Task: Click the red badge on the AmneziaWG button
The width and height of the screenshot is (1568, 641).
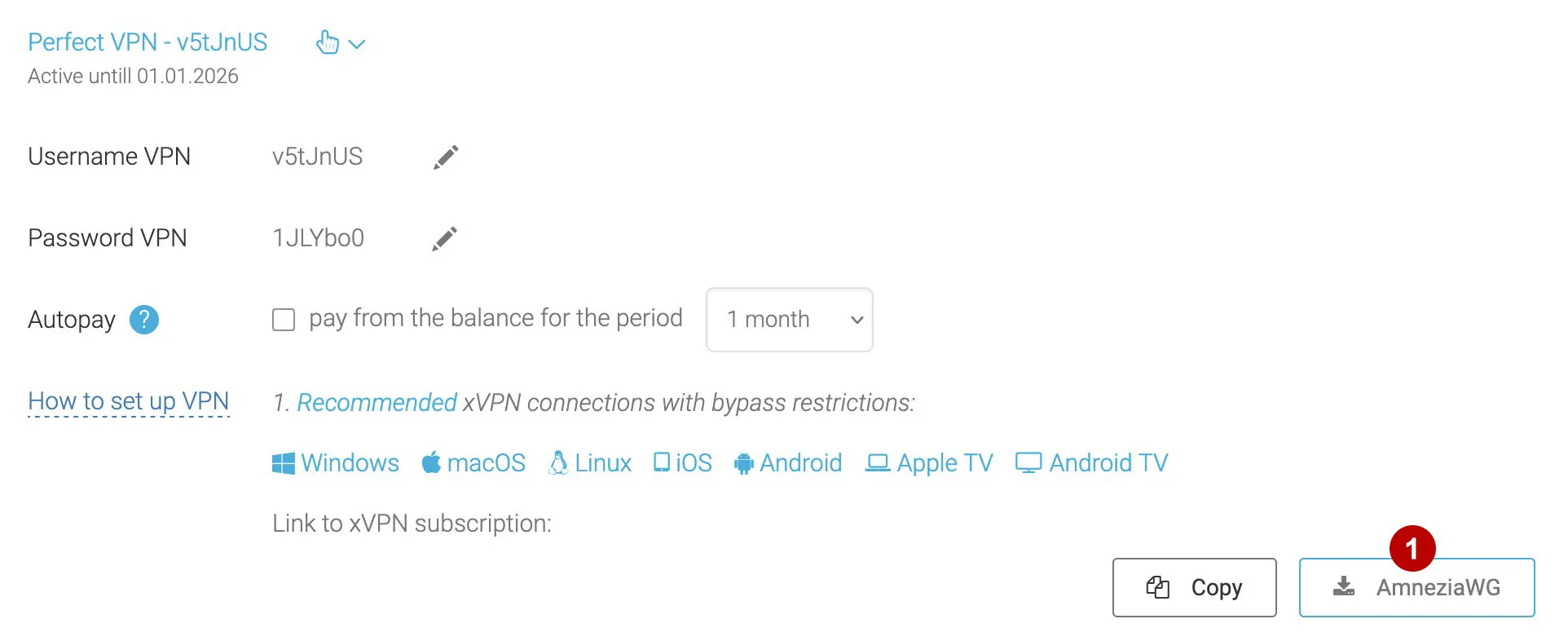Action: pyautogui.click(x=1412, y=549)
